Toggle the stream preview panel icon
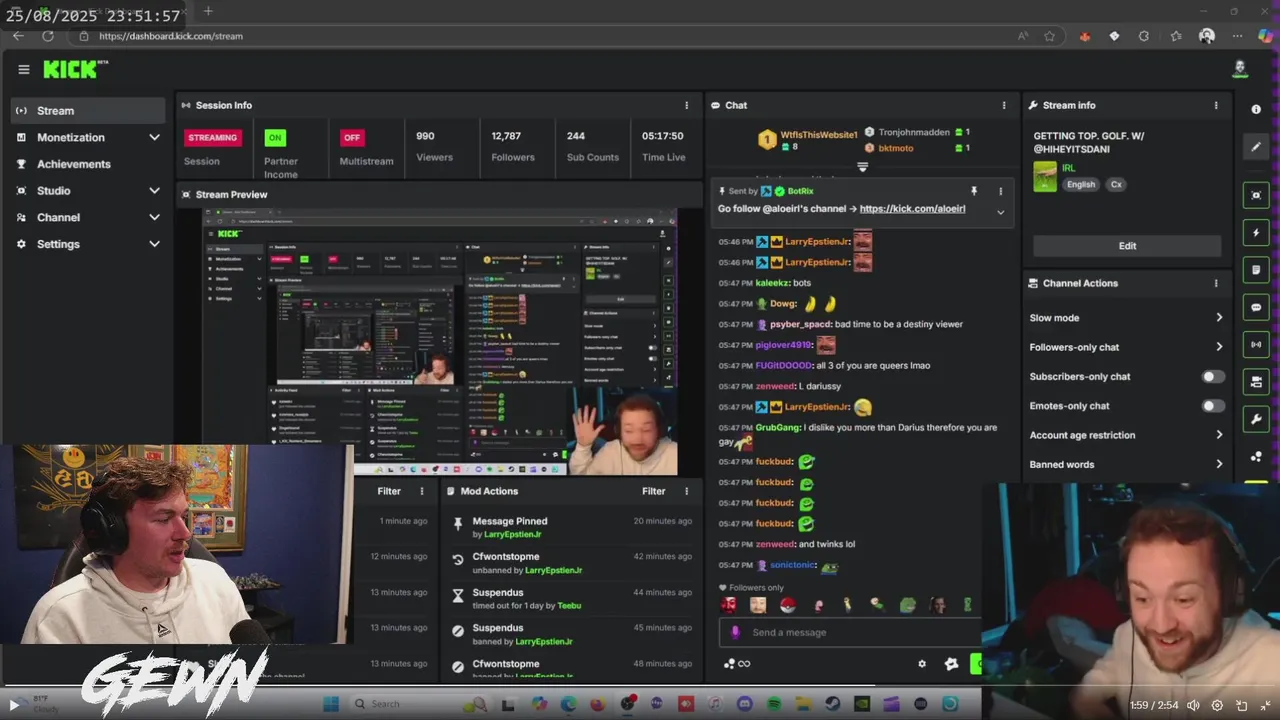 (x=1256, y=195)
